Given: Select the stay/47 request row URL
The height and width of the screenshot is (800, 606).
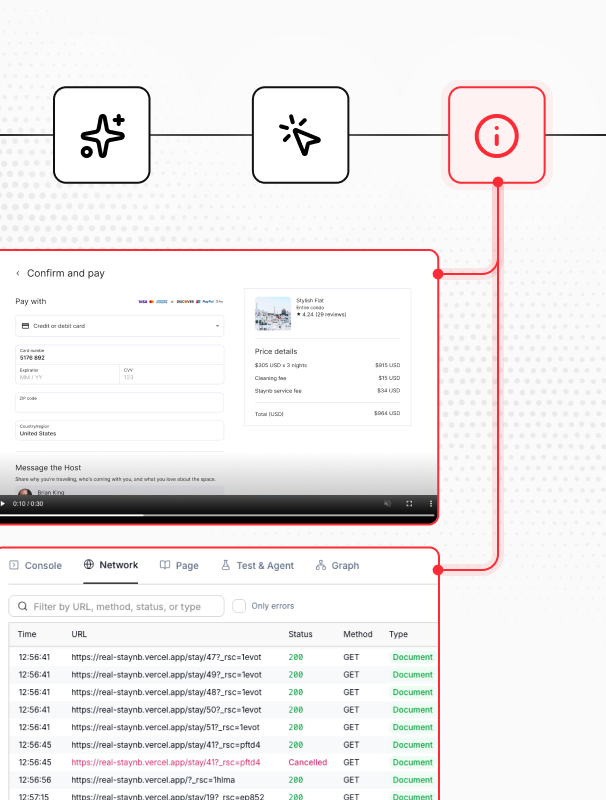Looking at the screenshot, I should [166, 657].
